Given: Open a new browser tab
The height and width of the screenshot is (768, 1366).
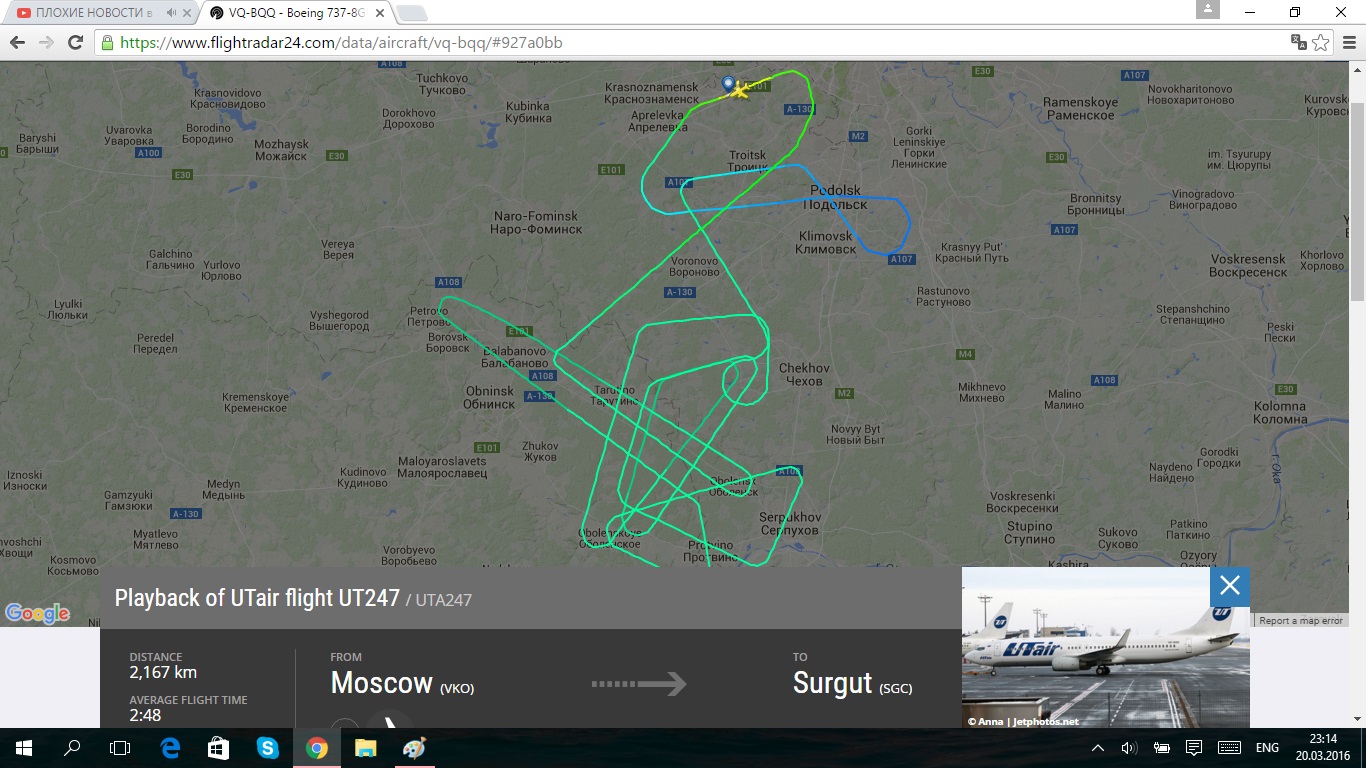Looking at the screenshot, I should pos(411,13).
